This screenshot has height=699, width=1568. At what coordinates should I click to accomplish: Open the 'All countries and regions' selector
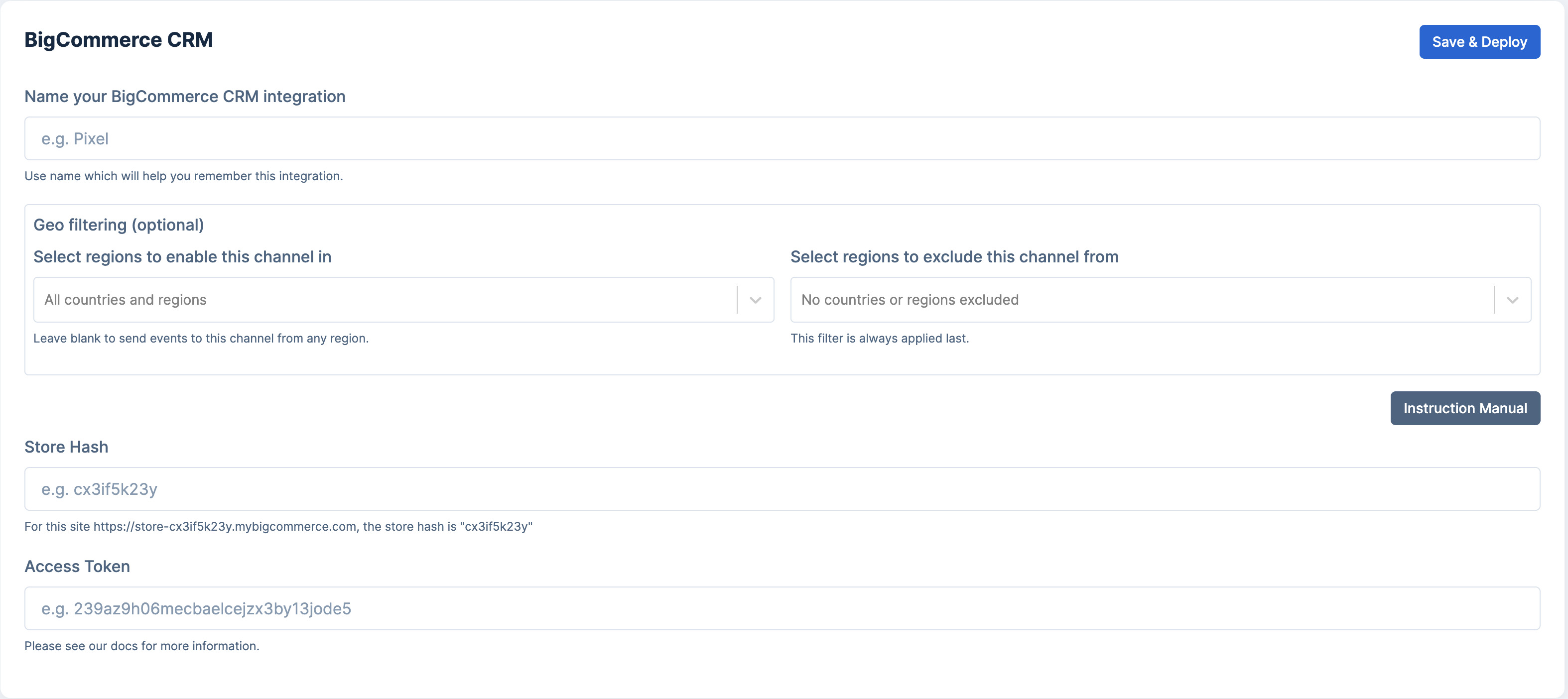(x=384, y=300)
